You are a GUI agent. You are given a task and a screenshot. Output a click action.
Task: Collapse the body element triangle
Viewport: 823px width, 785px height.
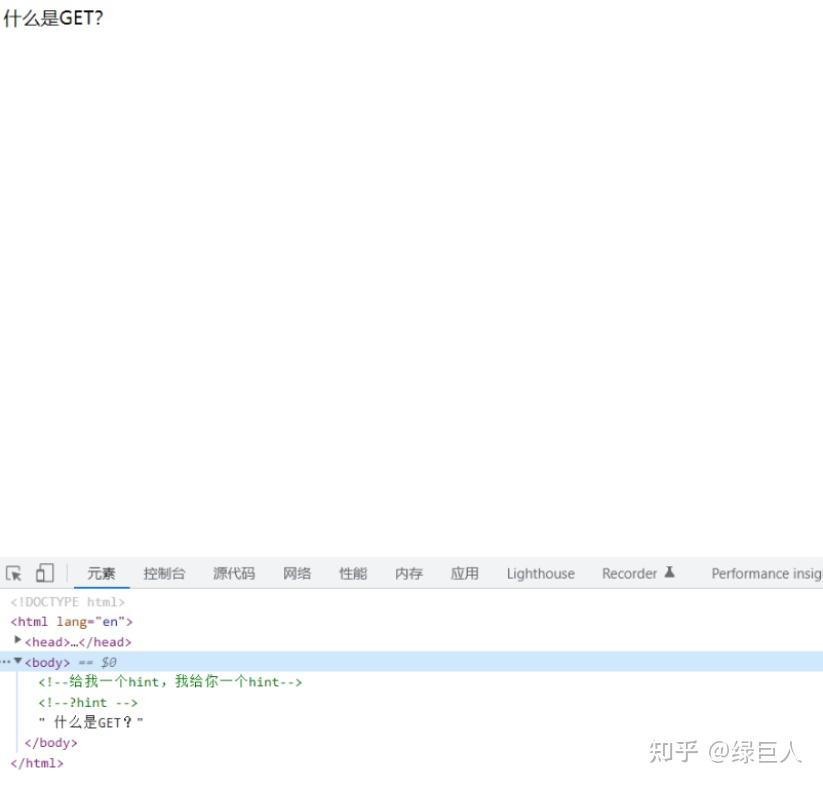[x=16, y=661]
